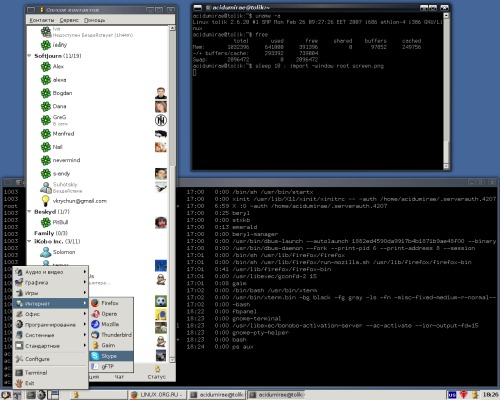Switch to LINUX.ORG.RU Firefox taskbar button
The height and width of the screenshot is (400, 500).
click(157, 395)
